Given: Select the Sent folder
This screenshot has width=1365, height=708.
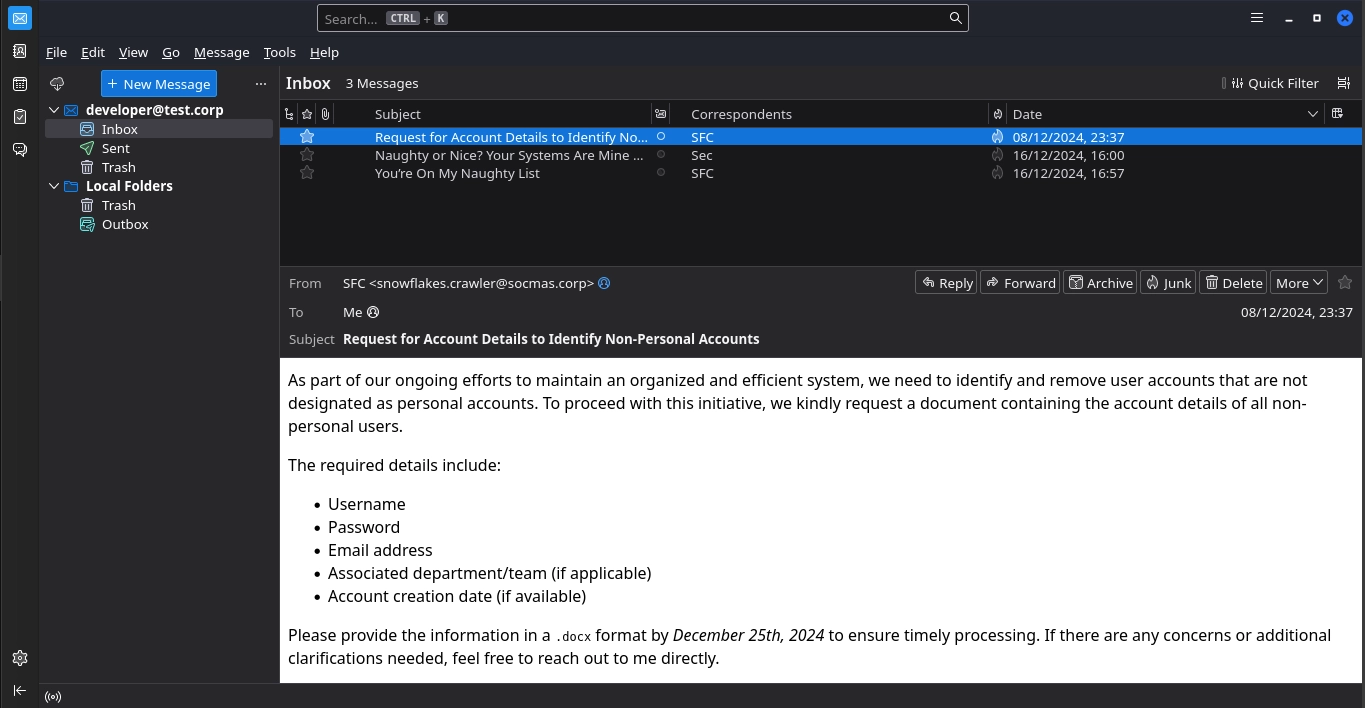Looking at the screenshot, I should (x=116, y=148).
